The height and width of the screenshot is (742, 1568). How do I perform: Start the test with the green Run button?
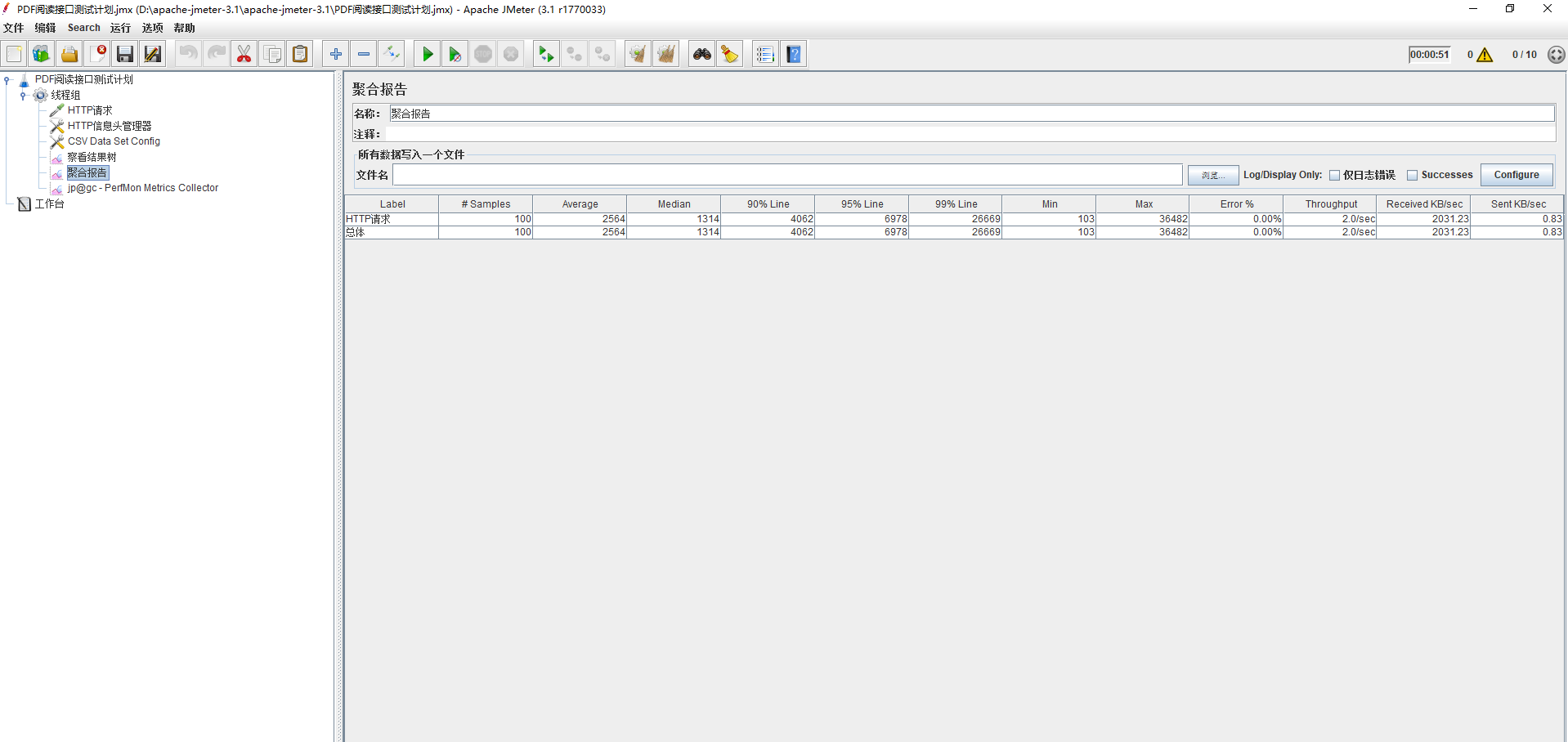point(427,55)
